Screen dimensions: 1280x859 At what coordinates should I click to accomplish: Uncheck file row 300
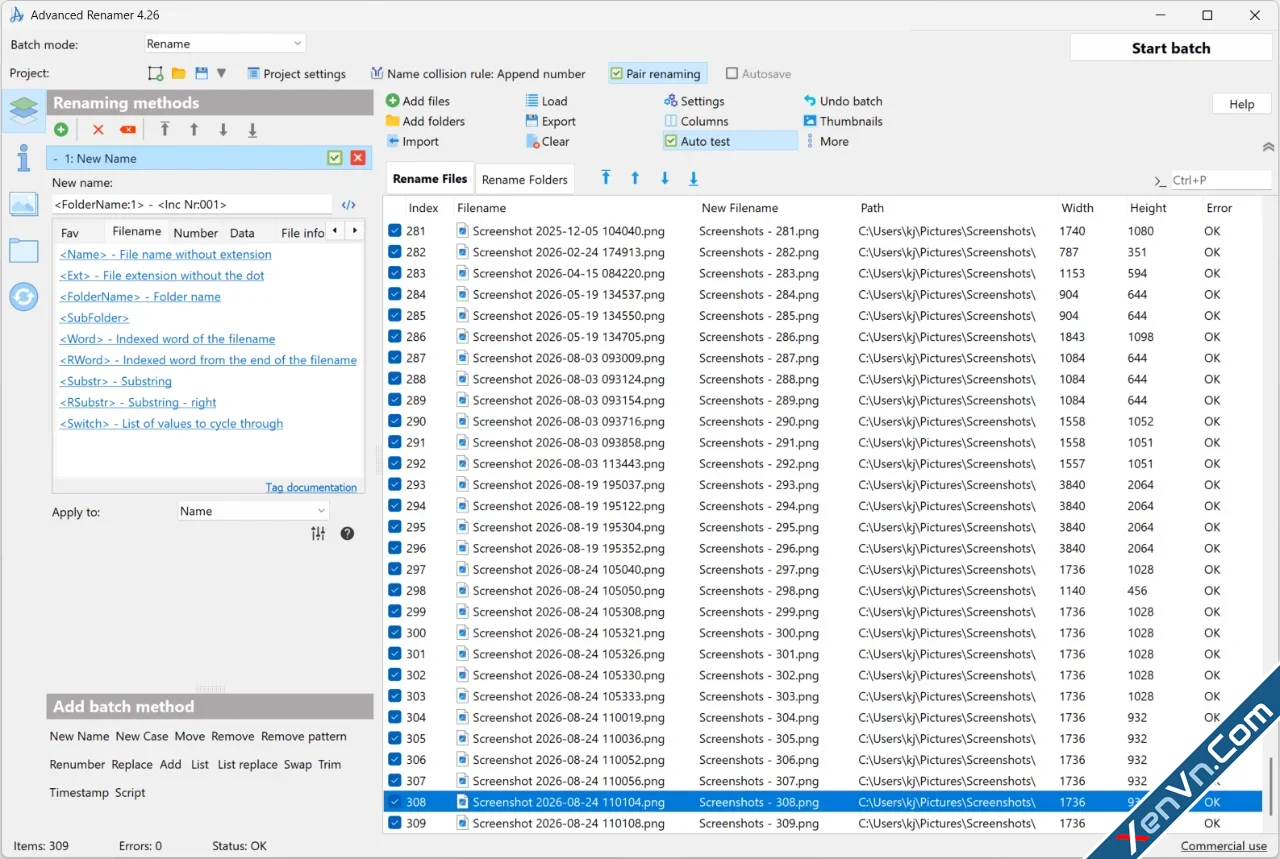pos(395,633)
